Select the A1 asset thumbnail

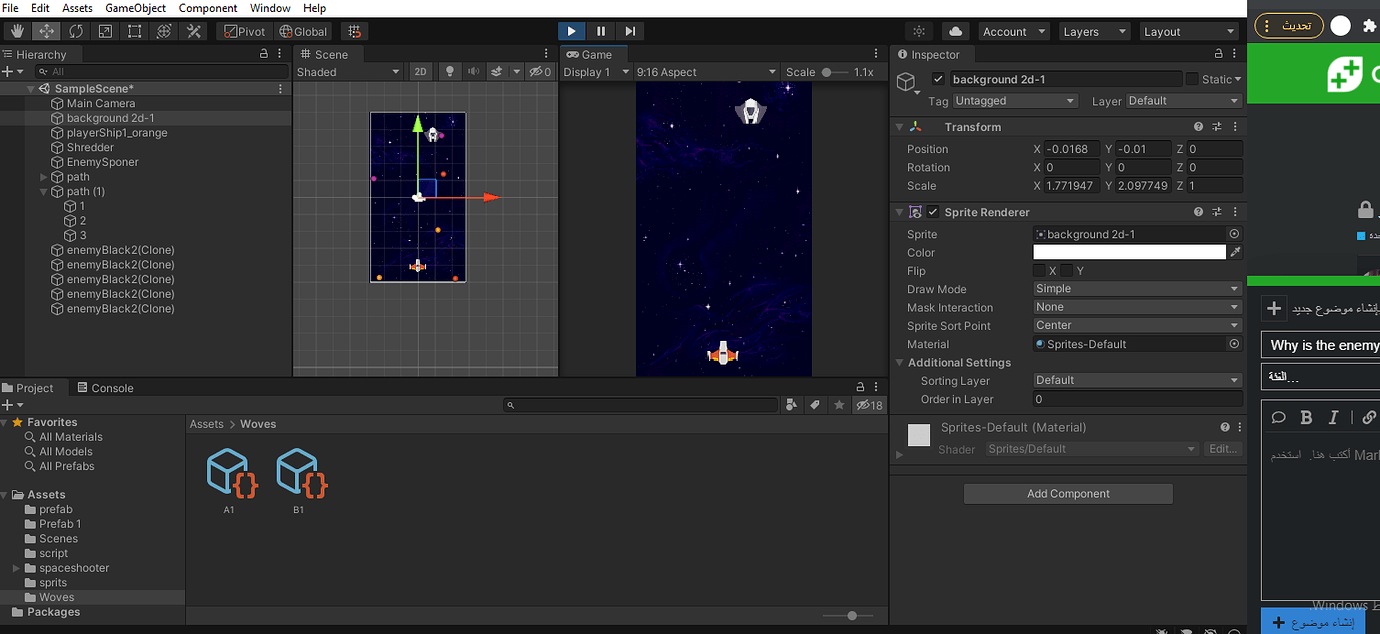(229, 474)
